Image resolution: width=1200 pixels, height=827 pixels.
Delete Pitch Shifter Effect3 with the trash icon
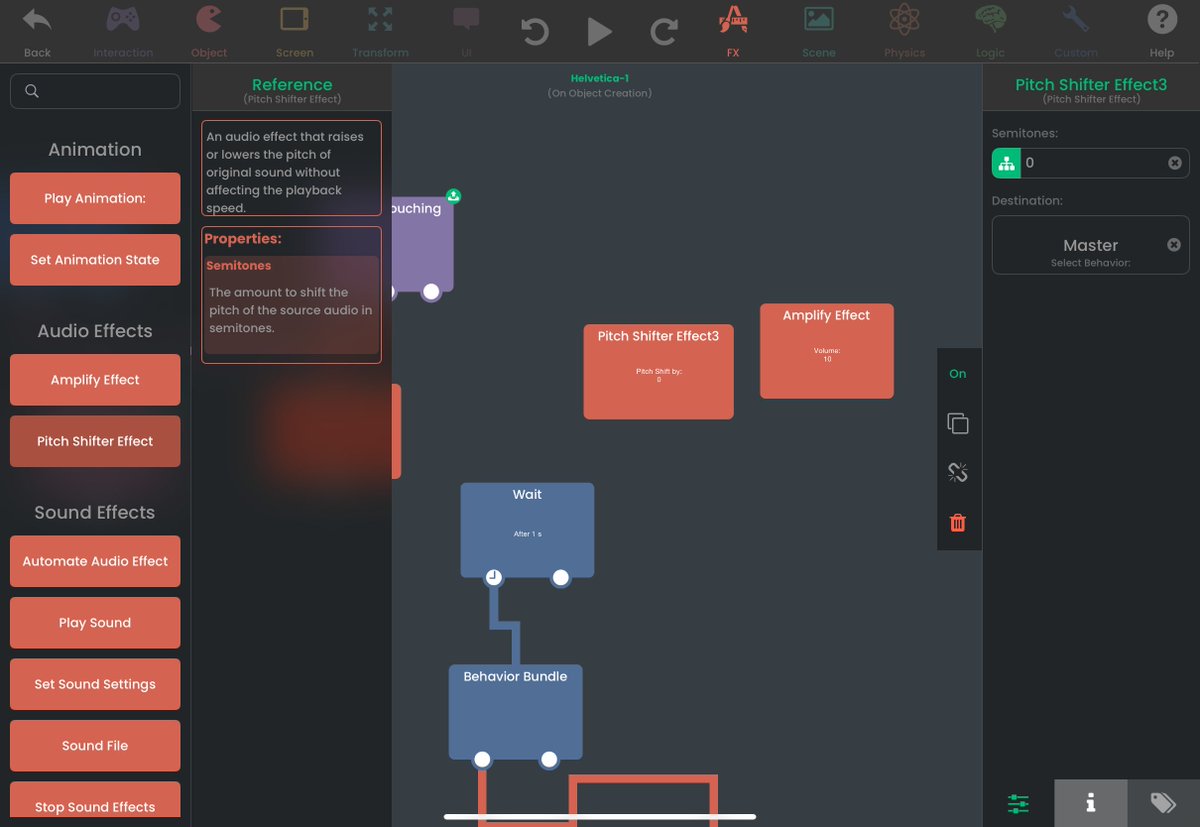coord(958,522)
